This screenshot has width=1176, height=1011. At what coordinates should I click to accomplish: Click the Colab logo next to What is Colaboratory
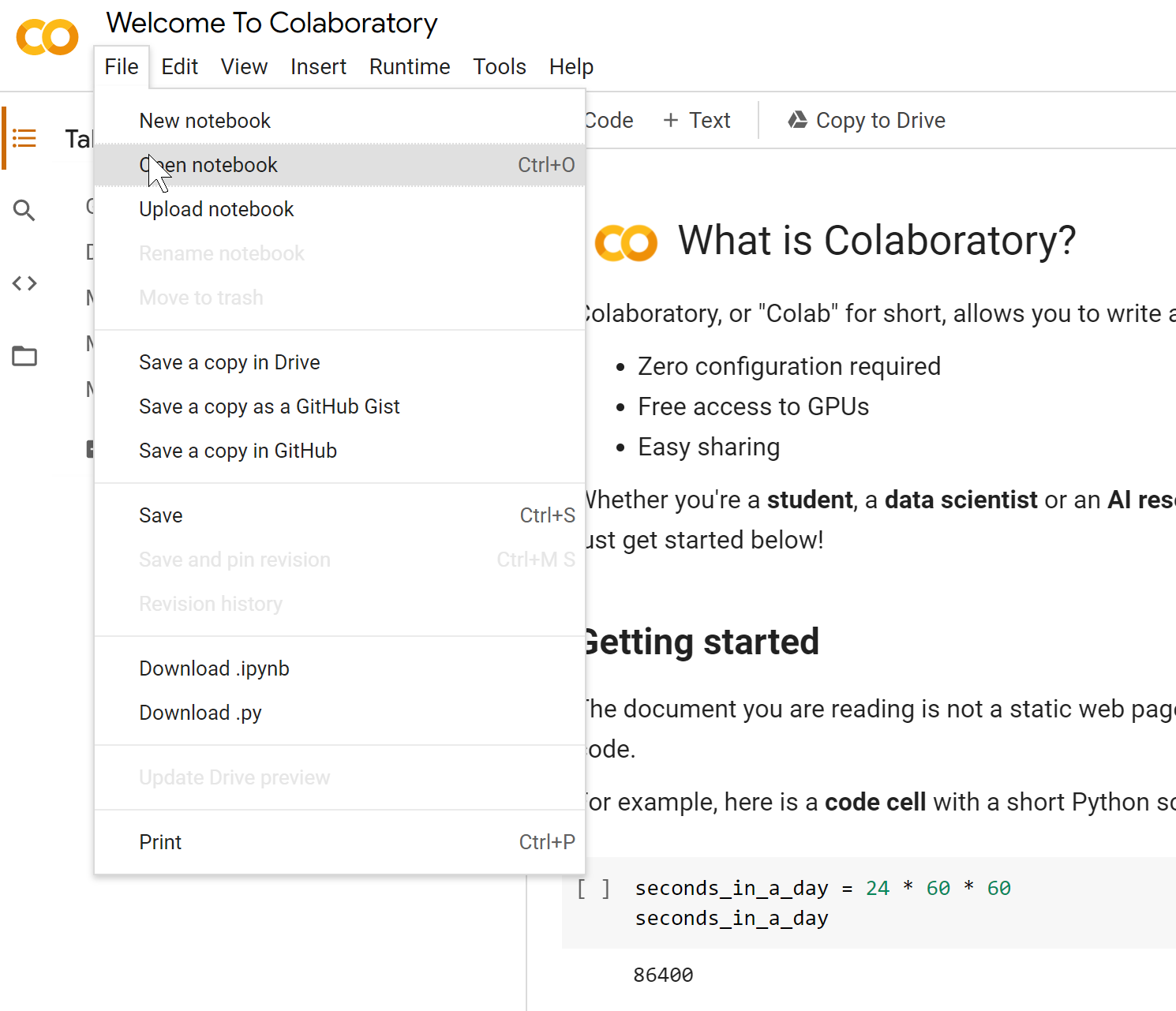coord(626,243)
